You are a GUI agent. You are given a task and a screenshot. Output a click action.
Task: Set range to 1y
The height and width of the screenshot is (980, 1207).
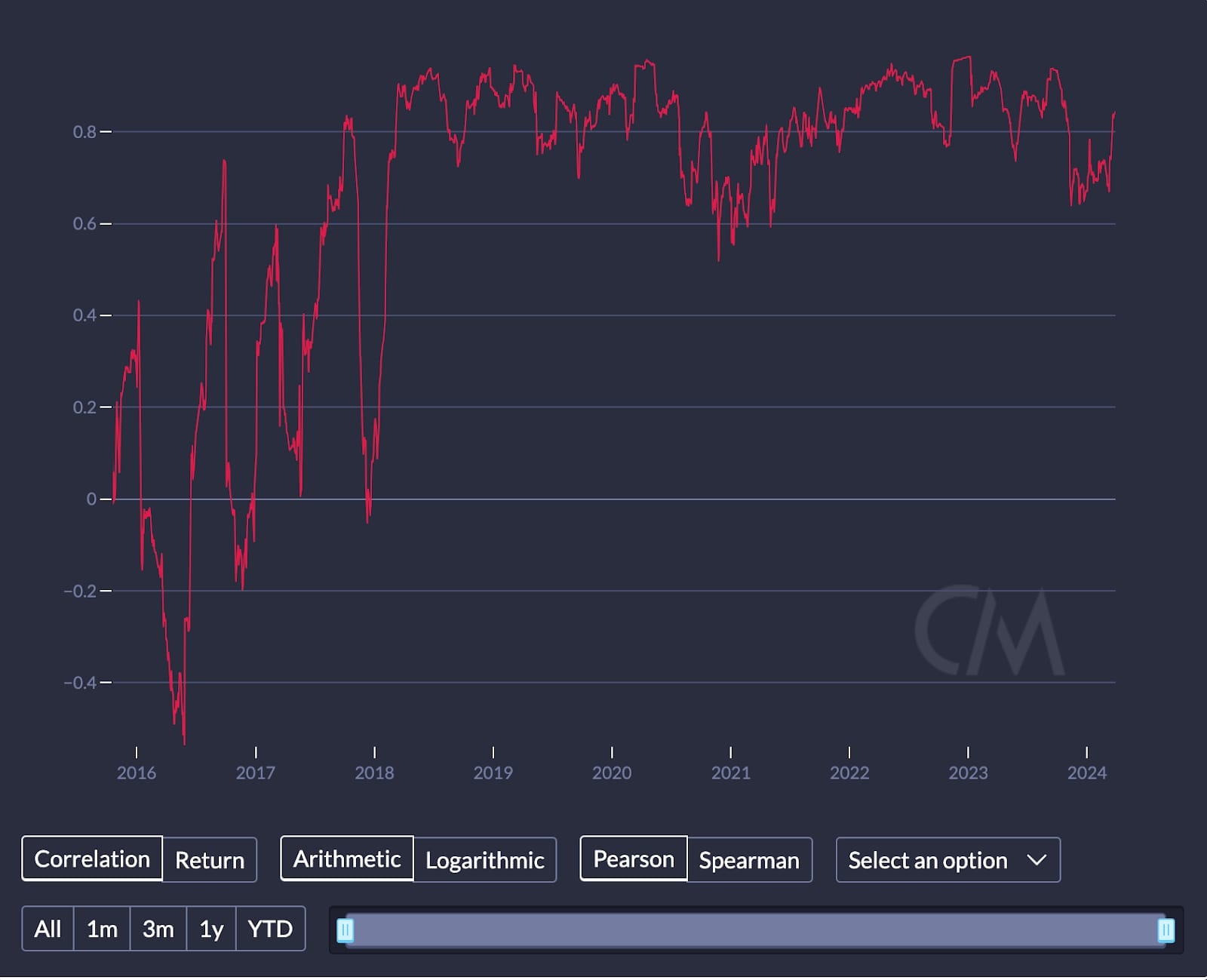pyautogui.click(x=211, y=929)
